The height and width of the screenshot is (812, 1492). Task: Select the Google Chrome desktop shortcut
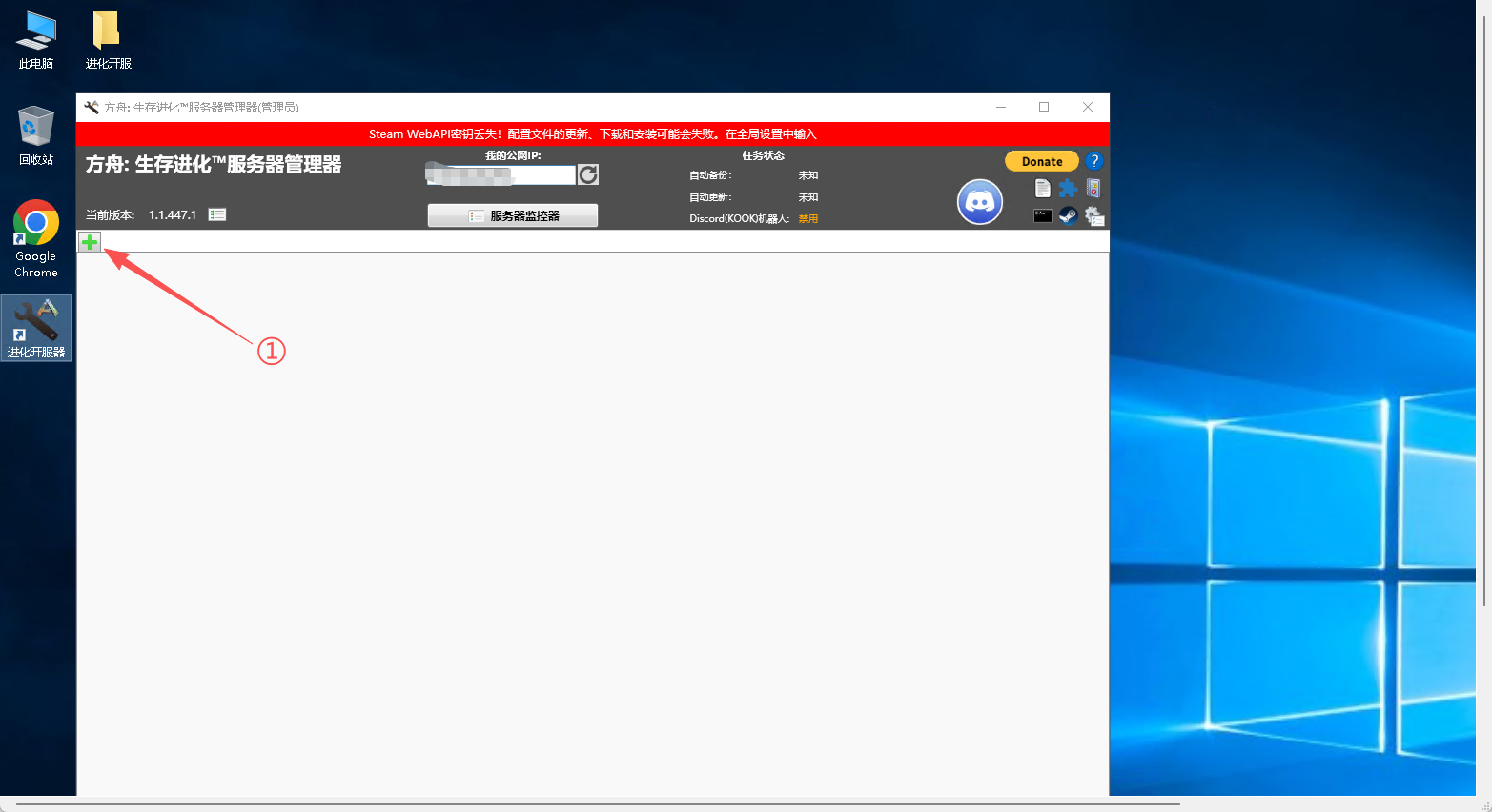(x=36, y=239)
